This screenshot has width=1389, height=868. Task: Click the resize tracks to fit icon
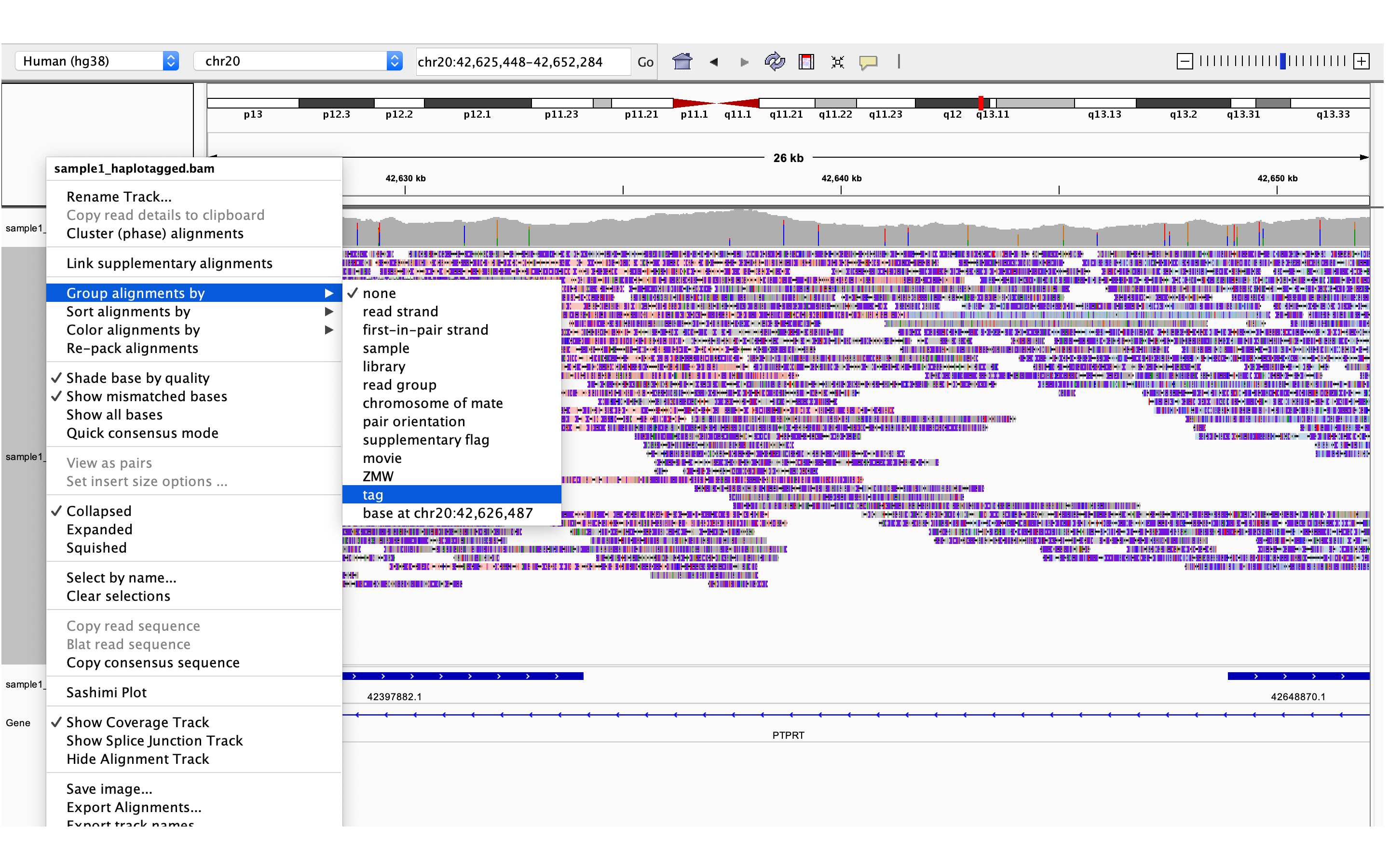[837, 62]
